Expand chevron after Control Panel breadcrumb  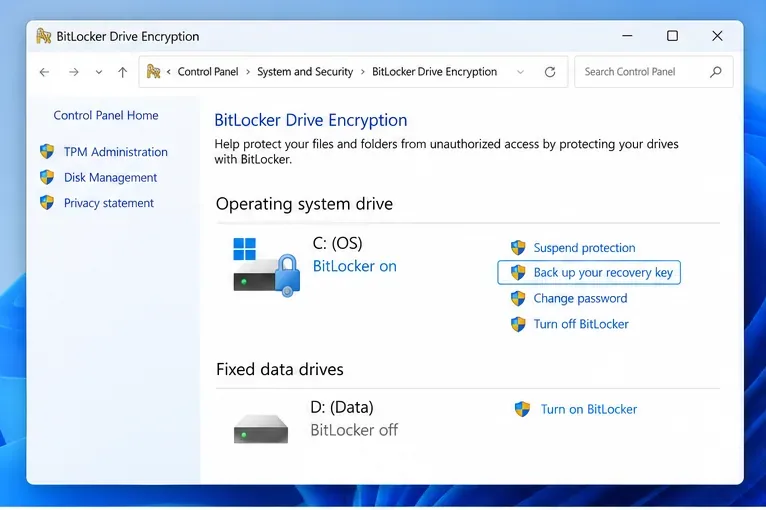click(x=248, y=72)
